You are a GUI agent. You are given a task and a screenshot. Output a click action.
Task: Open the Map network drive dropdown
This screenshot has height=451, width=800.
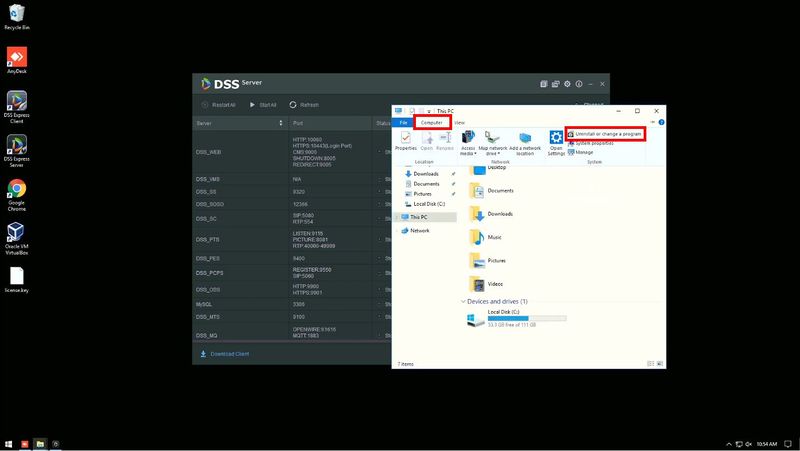pos(492,143)
